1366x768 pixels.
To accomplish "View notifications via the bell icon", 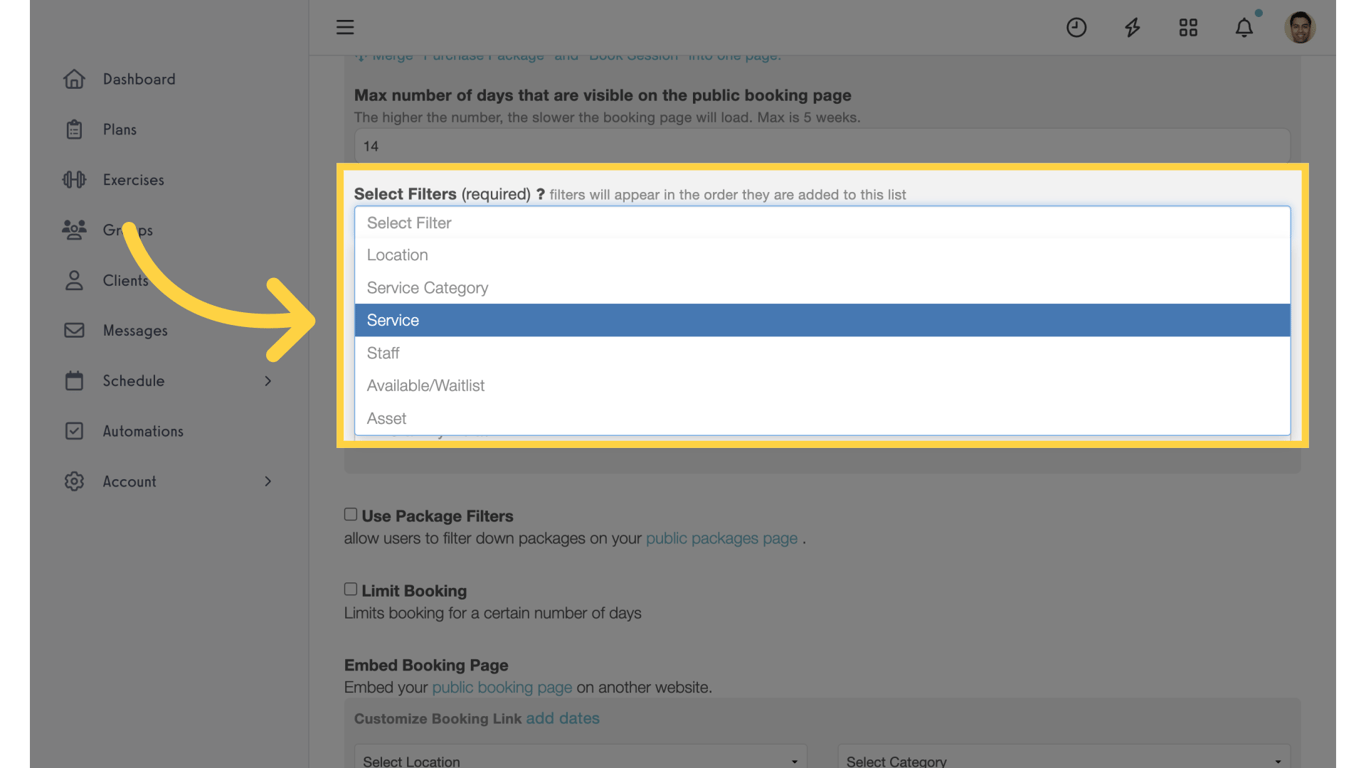I will 1244,27.
